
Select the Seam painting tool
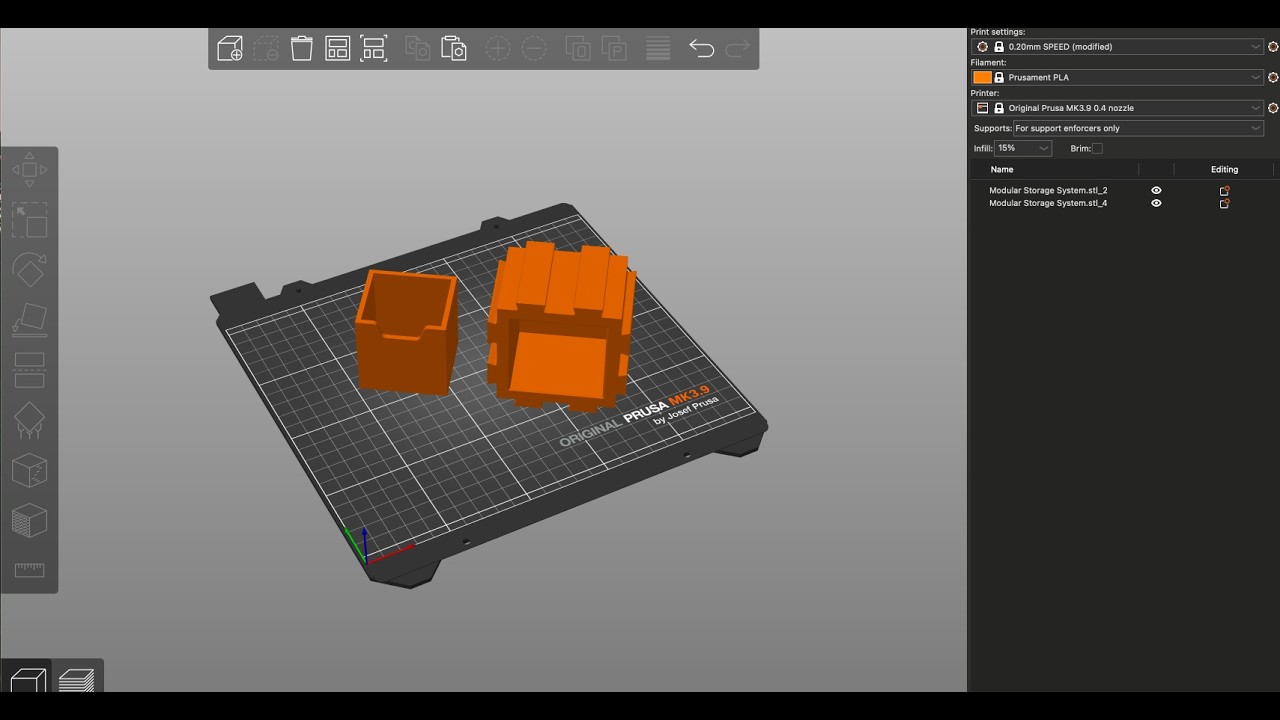coord(29,470)
